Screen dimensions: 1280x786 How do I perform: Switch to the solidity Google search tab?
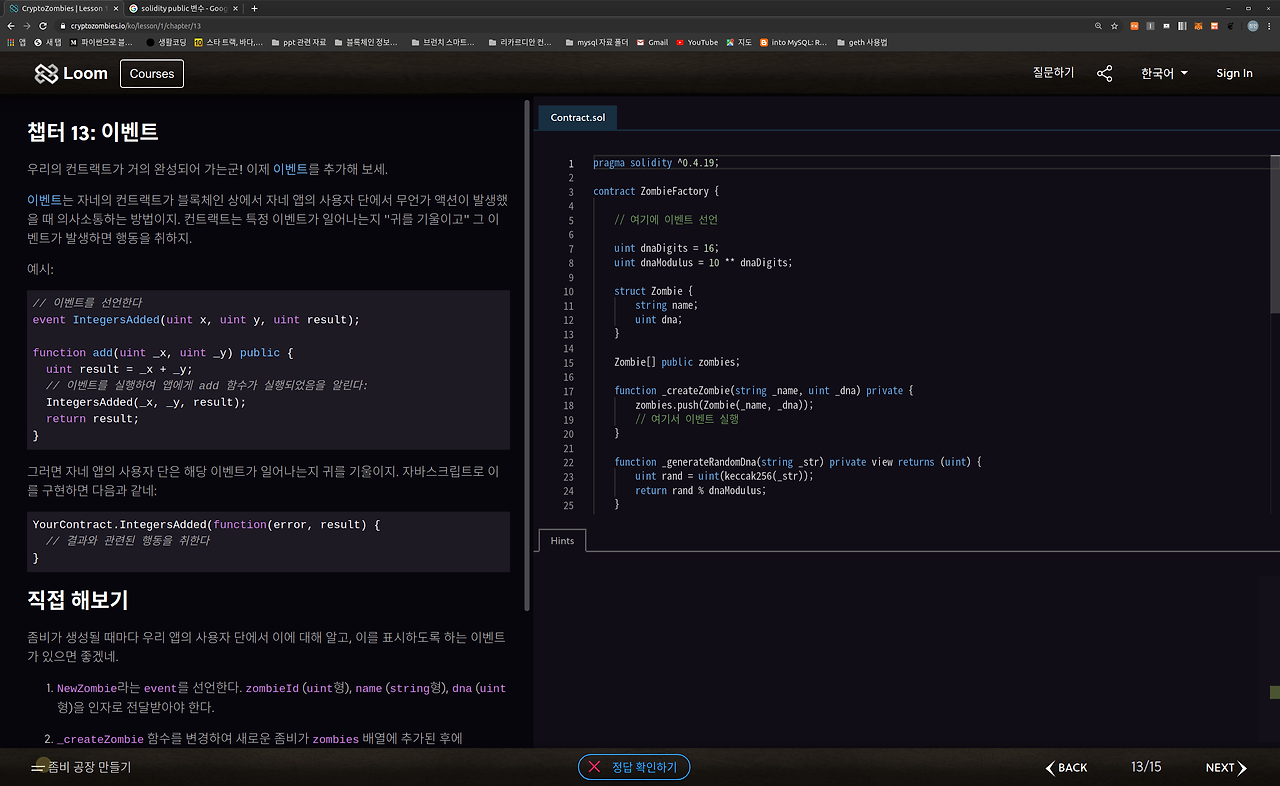[183, 8]
